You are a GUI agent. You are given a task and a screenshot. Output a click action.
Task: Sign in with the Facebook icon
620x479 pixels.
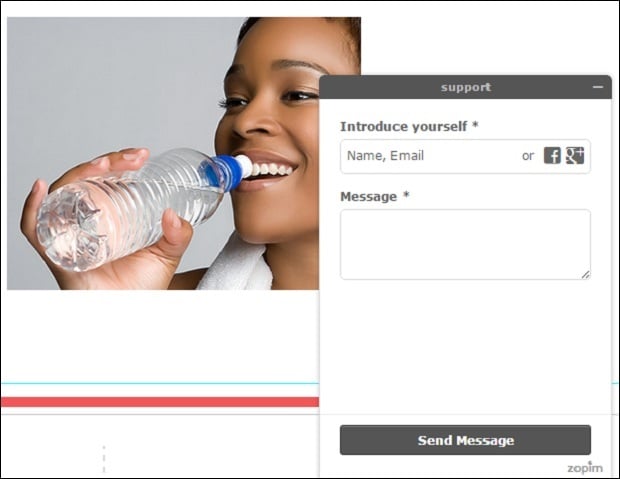click(552, 155)
